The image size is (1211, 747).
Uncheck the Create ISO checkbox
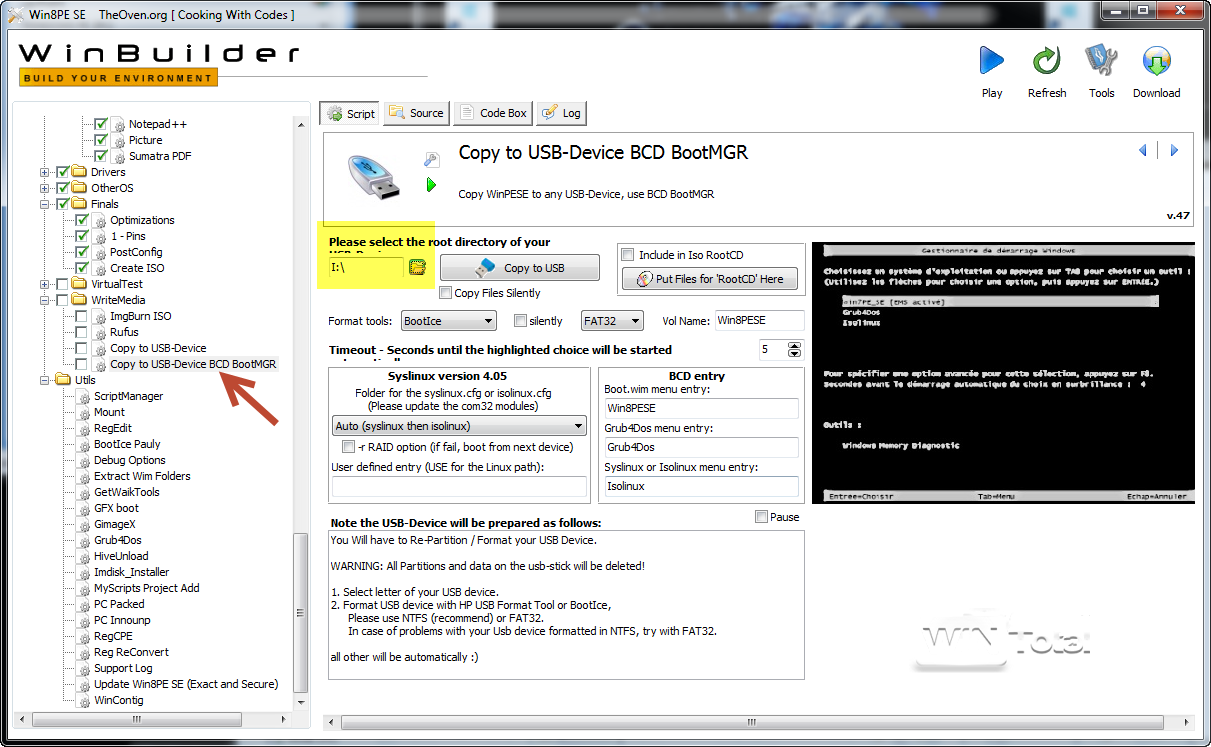(82, 268)
